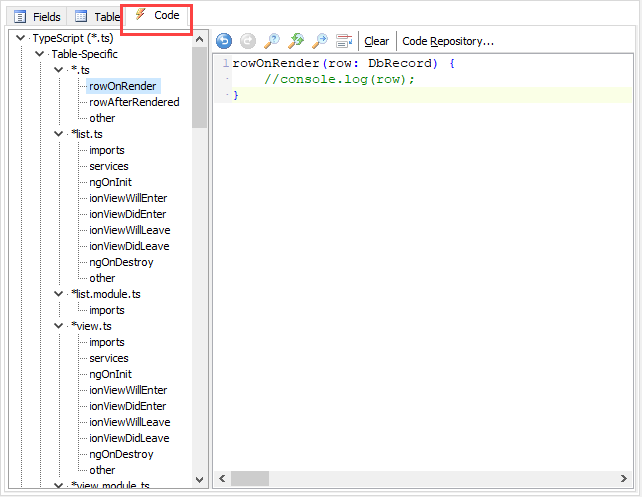
Task: Click the editor horizontal scrollbar thumb
Action: coord(250,478)
